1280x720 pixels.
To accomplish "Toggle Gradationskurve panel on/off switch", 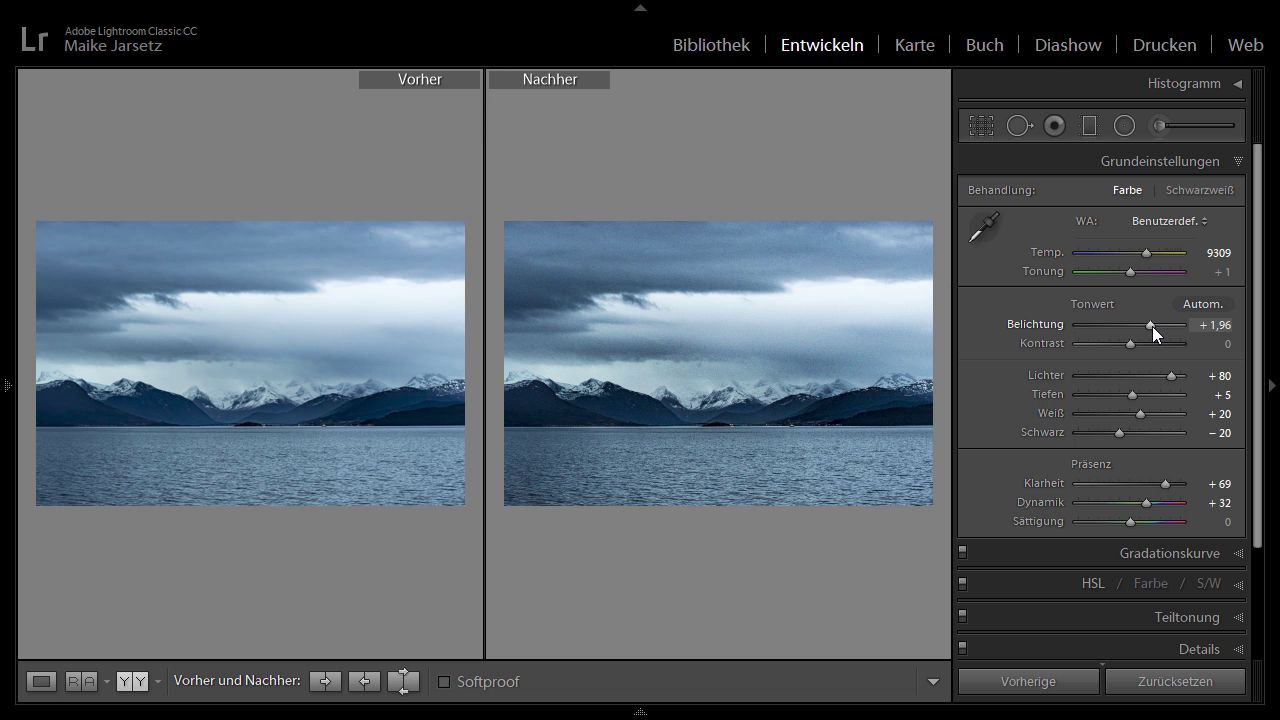I will point(963,551).
